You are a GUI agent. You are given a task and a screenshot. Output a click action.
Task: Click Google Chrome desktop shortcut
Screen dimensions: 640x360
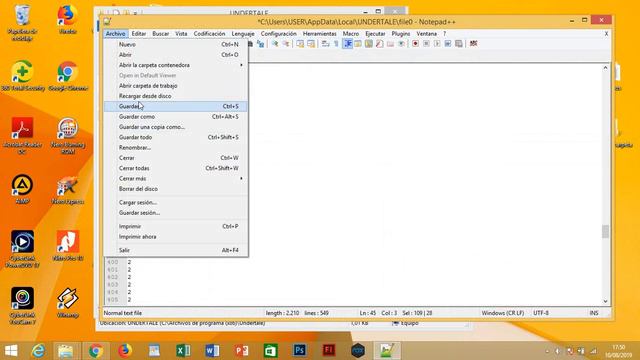tap(68, 76)
